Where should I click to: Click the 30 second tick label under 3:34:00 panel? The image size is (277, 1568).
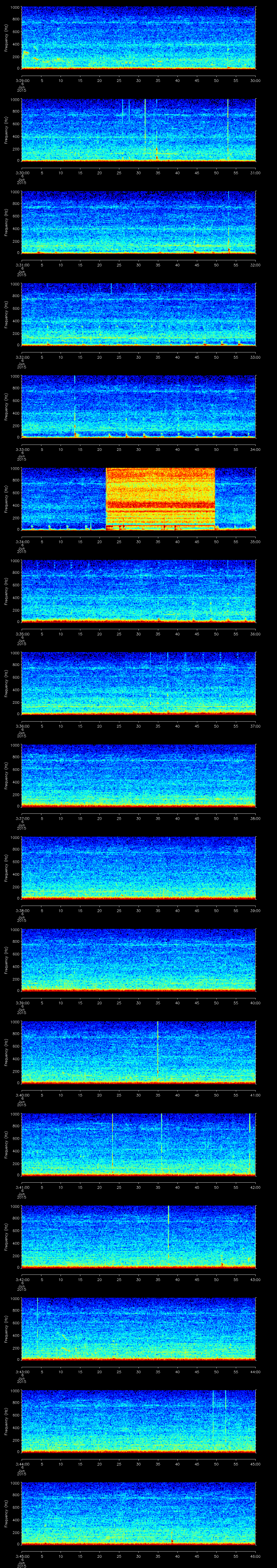(138, 542)
